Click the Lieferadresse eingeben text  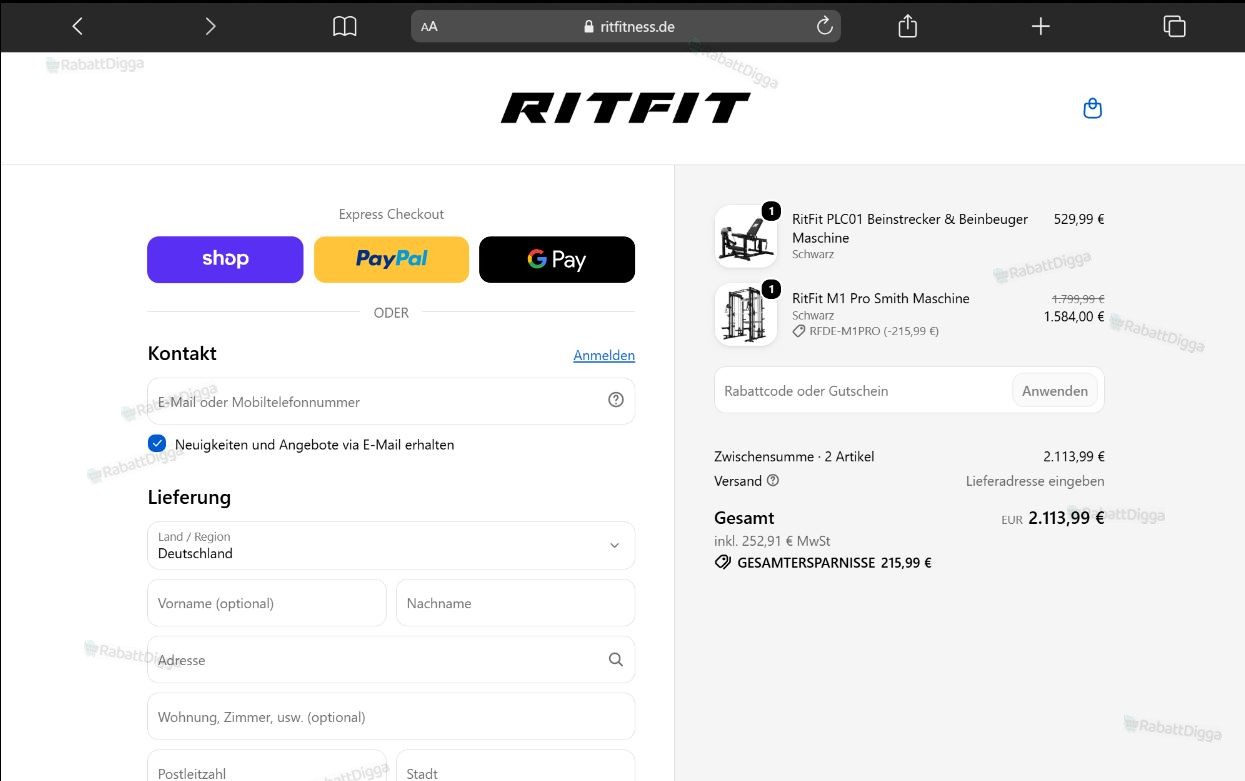pyautogui.click(x=1035, y=481)
